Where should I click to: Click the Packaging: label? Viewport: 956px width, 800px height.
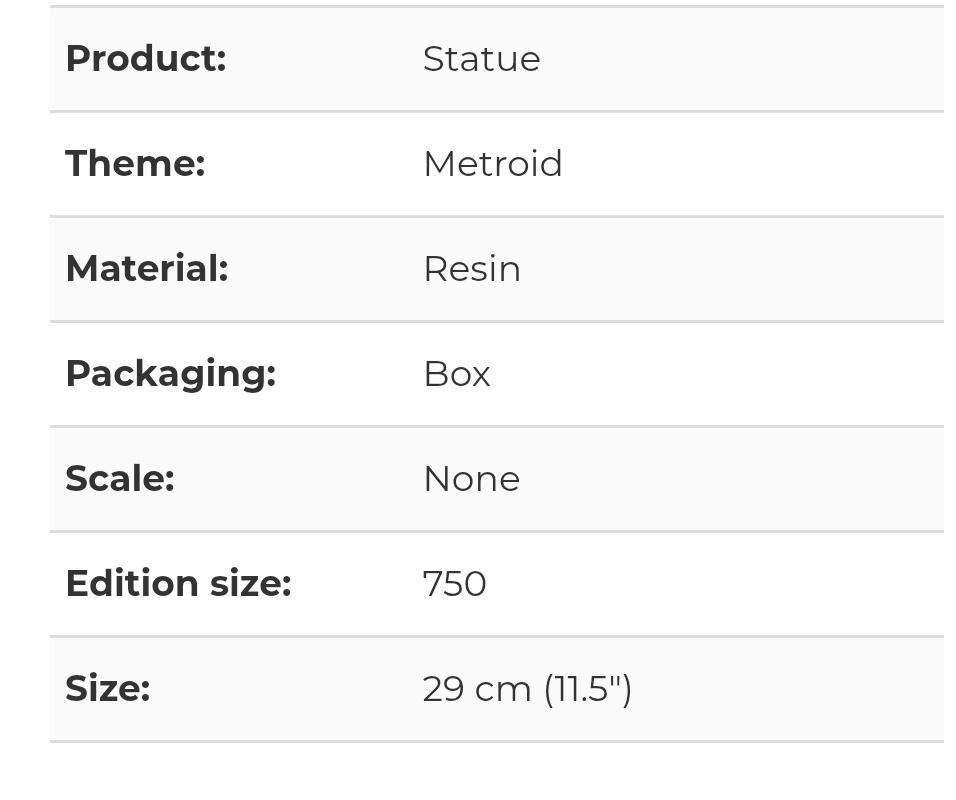coord(170,374)
